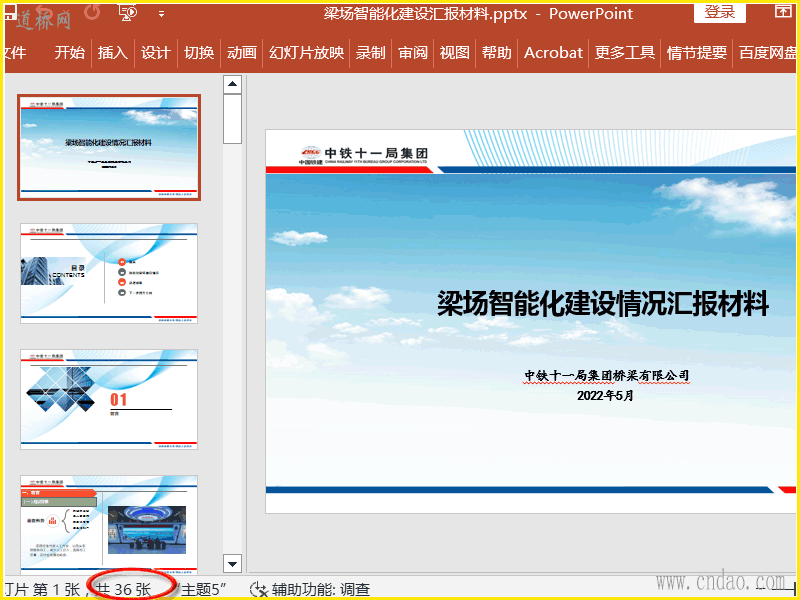Viewport: 800px width, 600px height.
Task: Click scroll-down arrow of thumbnail pane
Action: point(232,564)
